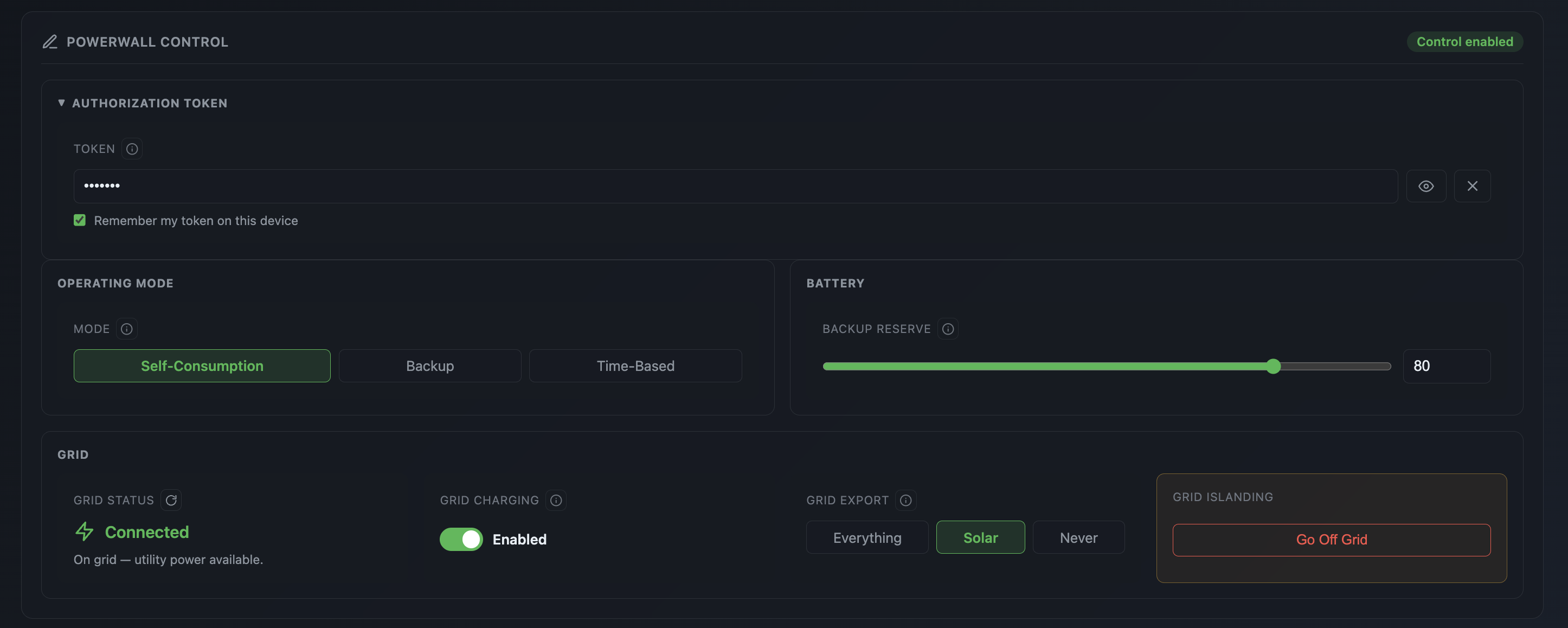The height and width of the screenshot is (628, 1568).
Task: Select Backup operating mode
Action: coord(430,366)
